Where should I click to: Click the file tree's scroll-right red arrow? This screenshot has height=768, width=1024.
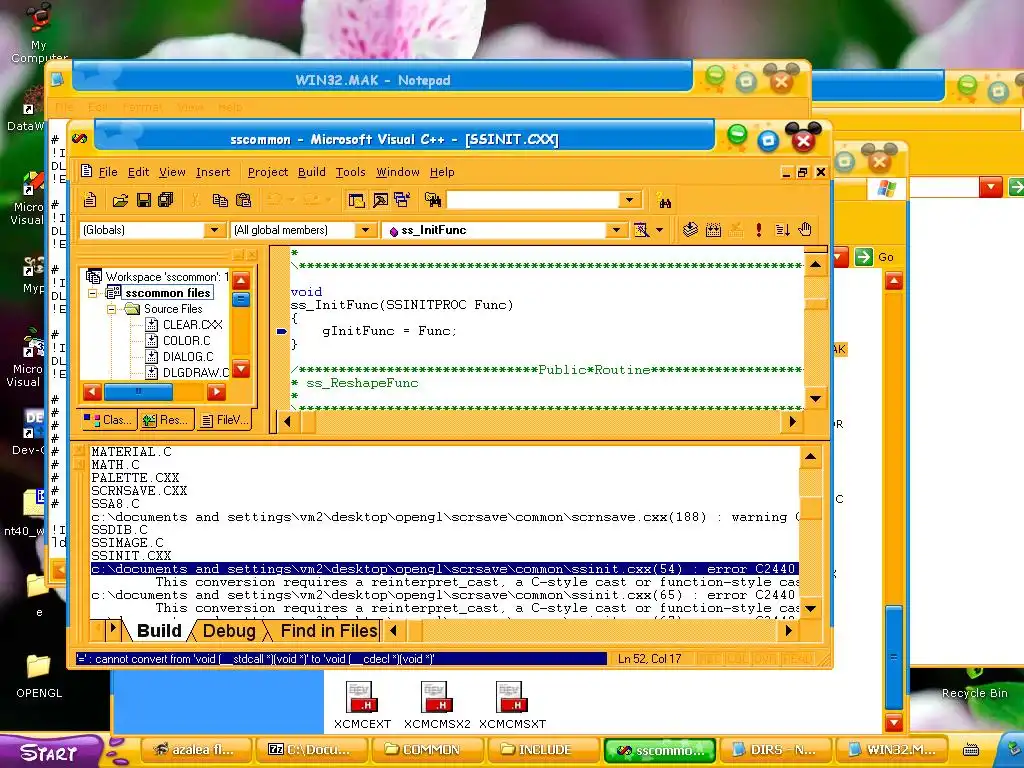(x=216, y=392)
